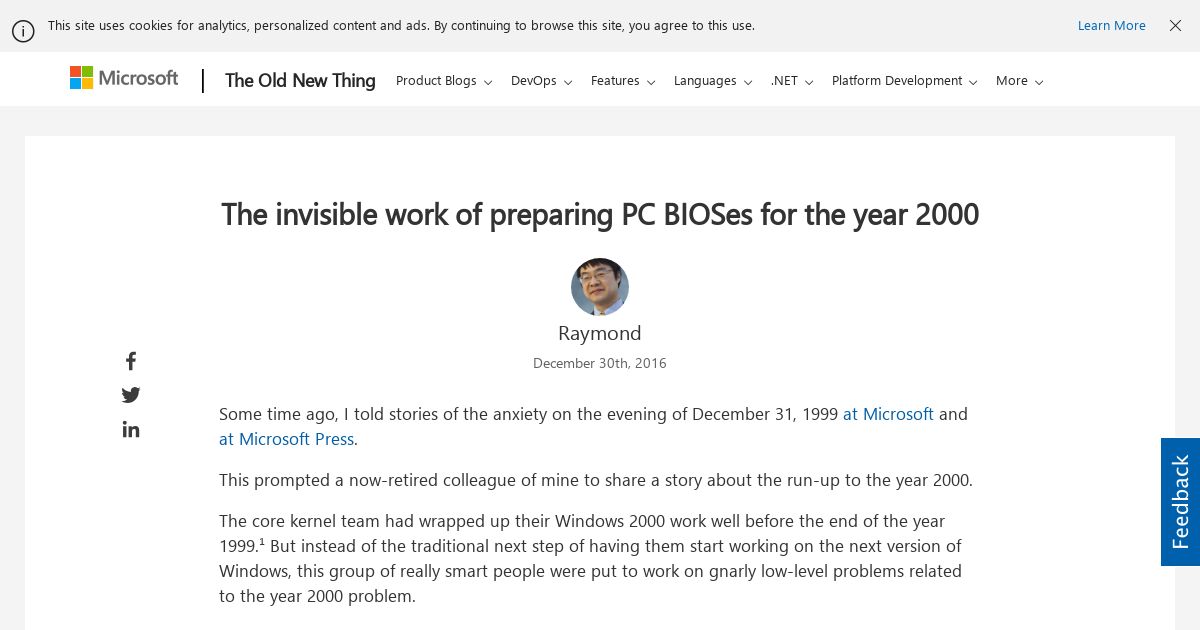1200x630 pixels.
Task: Click Learn More about cookies
Action: coord(1111,26)
